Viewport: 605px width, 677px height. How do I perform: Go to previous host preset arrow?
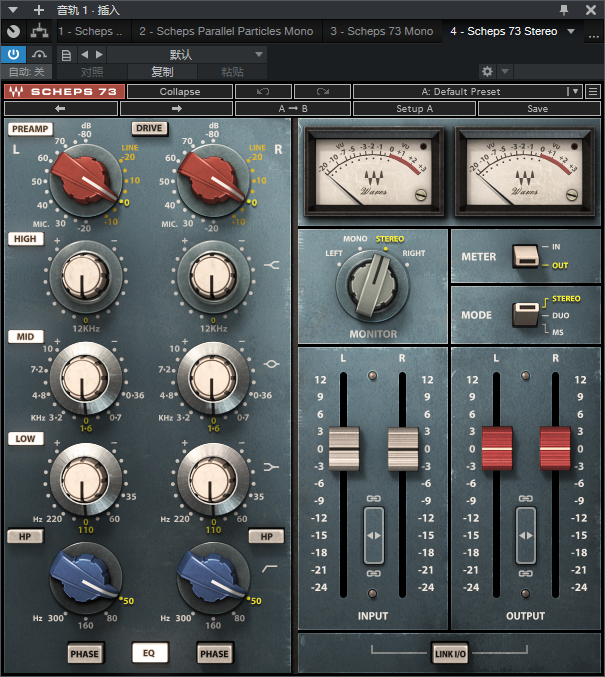pyautogui.click(x=85, y=54)
